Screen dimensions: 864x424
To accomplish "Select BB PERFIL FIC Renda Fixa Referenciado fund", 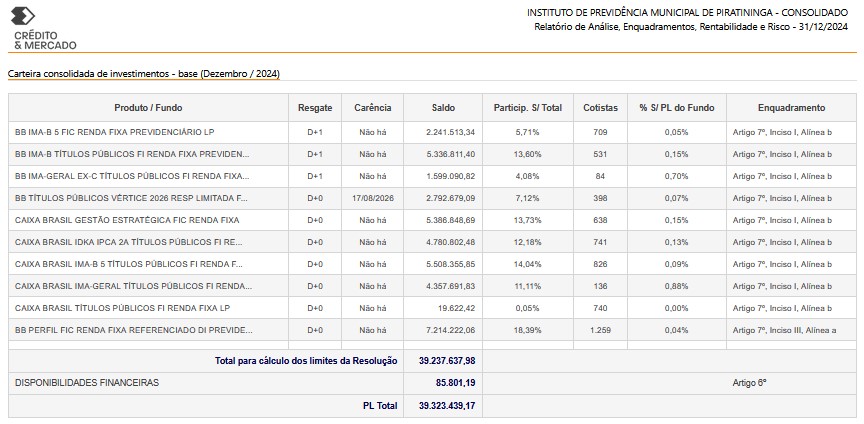I will [134, 330].
